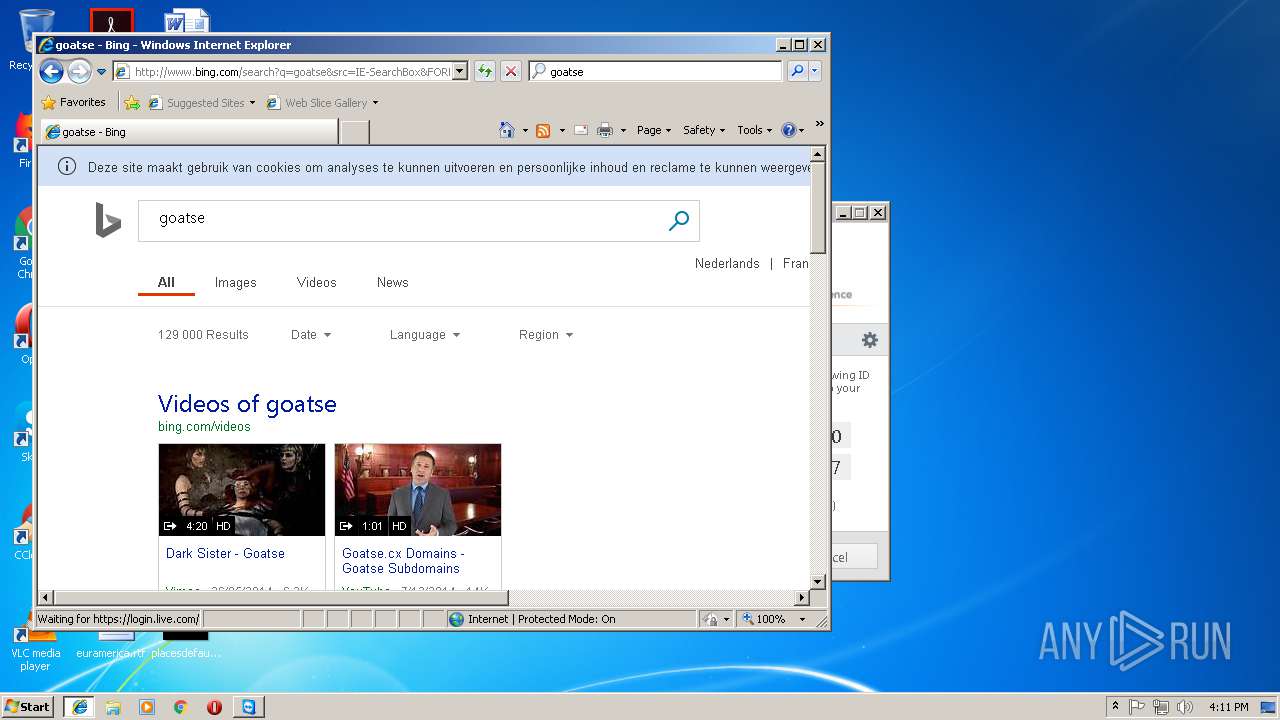Open Windows Explorer folder taskbar icon
This screenshot has height=720, width=1280.
pos(113,707)
